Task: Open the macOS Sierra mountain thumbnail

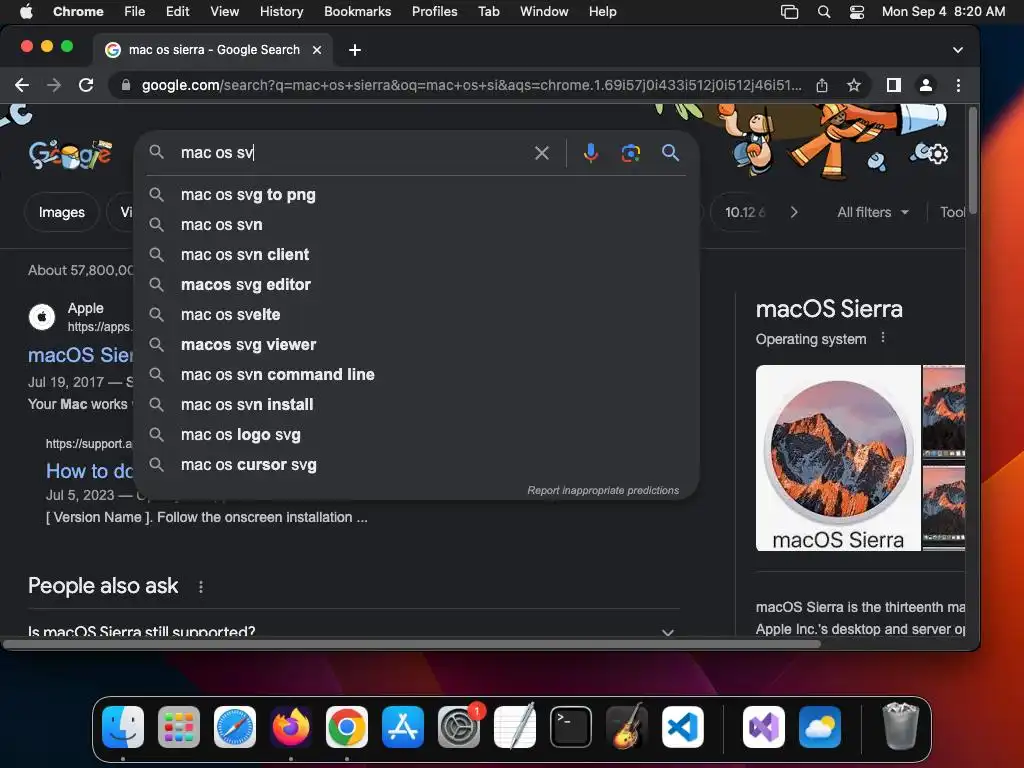Action: 838,458
